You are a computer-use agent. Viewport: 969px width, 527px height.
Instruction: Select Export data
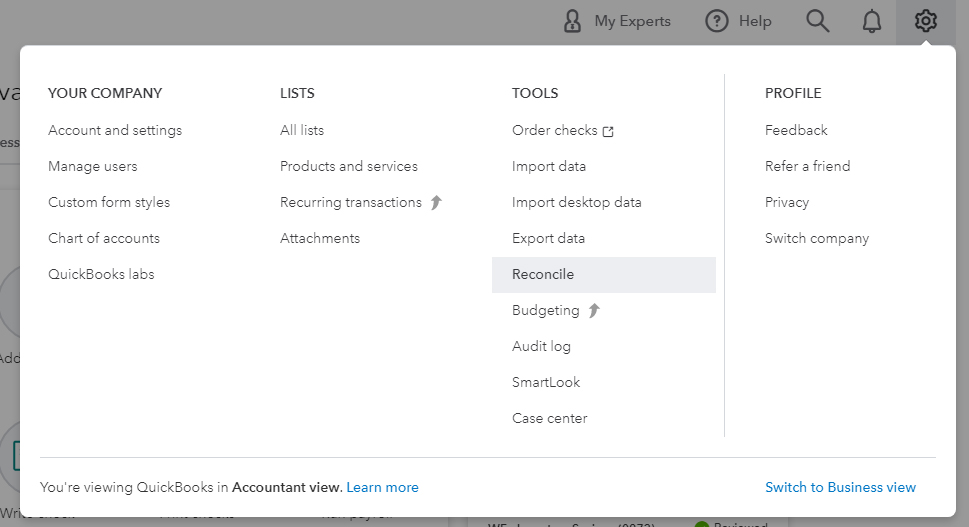click(548, 238)
